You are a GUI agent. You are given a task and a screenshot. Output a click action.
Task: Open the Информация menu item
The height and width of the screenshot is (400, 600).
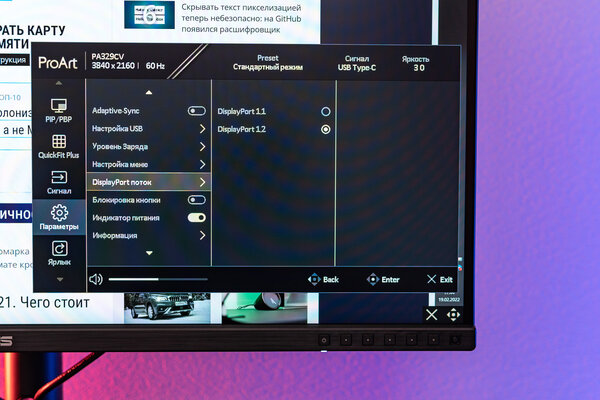pos(149,235)
